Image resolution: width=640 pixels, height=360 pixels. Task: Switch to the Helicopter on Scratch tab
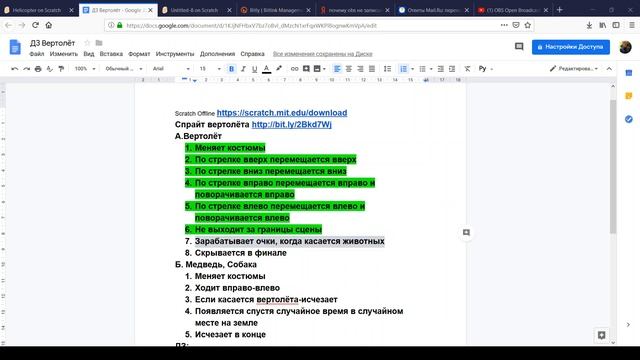click(x=36, y=10)
